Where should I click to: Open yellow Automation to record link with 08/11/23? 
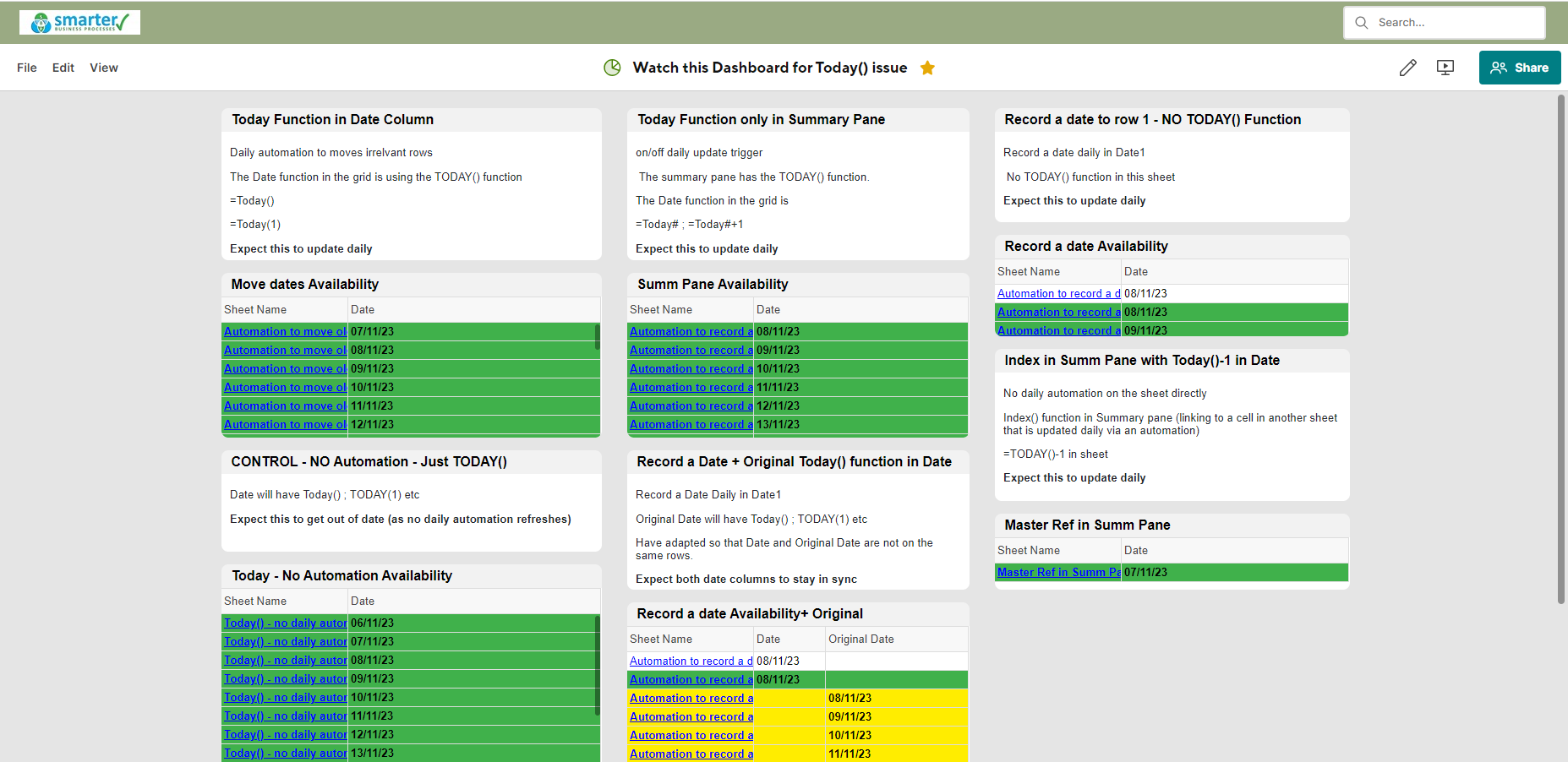[691, 699]
